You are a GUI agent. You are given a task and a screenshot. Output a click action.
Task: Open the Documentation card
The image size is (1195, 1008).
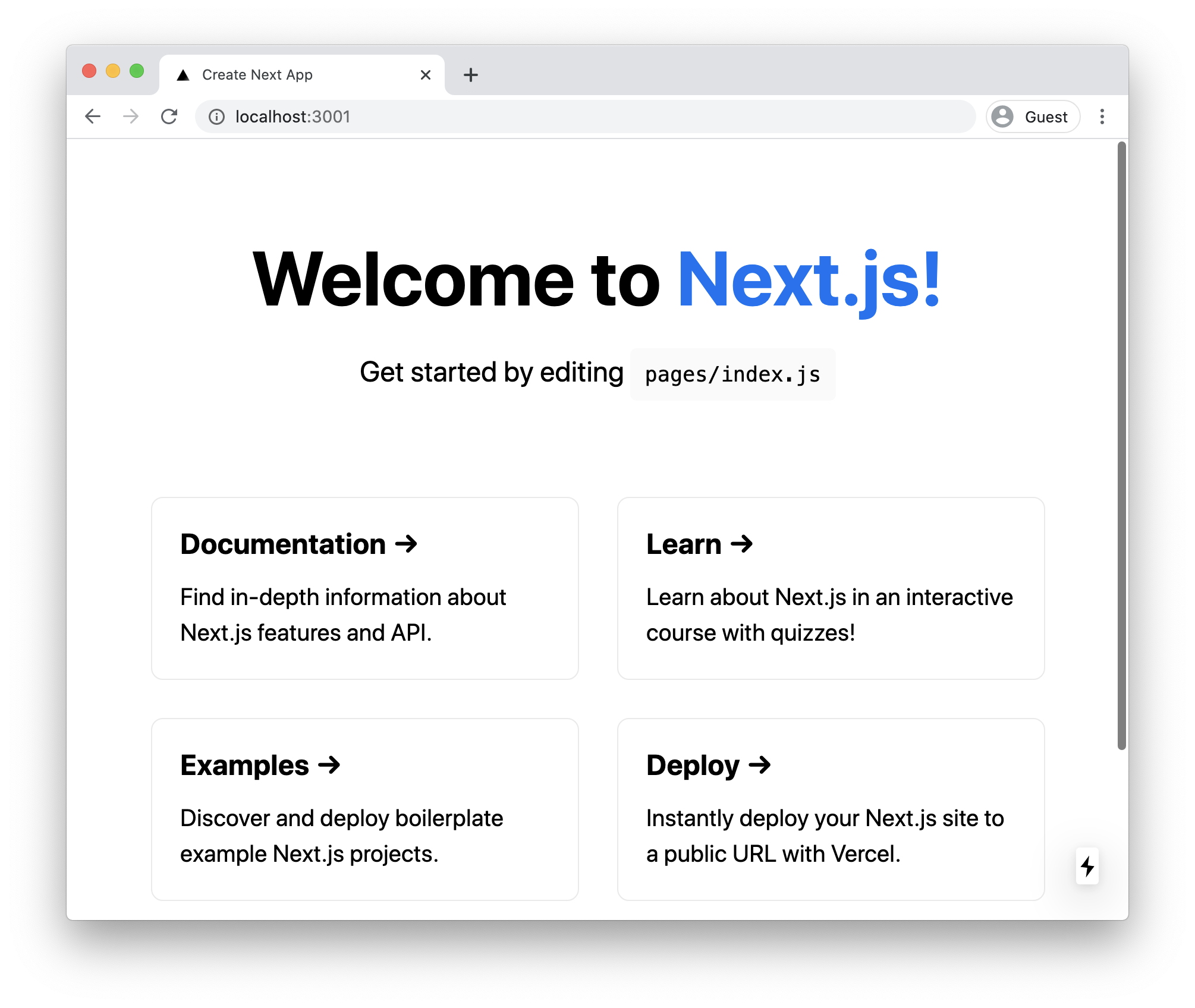pos(364,588)
